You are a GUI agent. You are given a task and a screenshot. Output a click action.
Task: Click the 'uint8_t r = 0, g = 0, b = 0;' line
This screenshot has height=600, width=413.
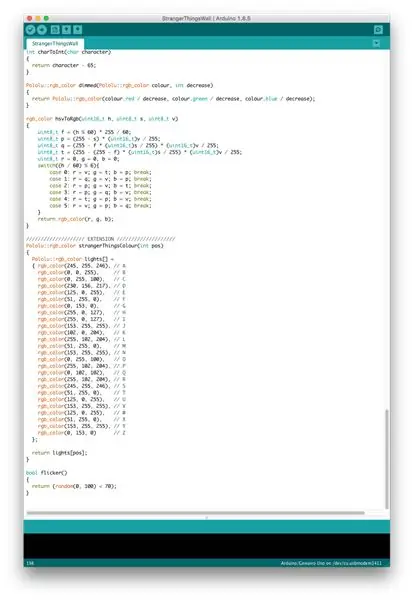point(78,159)
